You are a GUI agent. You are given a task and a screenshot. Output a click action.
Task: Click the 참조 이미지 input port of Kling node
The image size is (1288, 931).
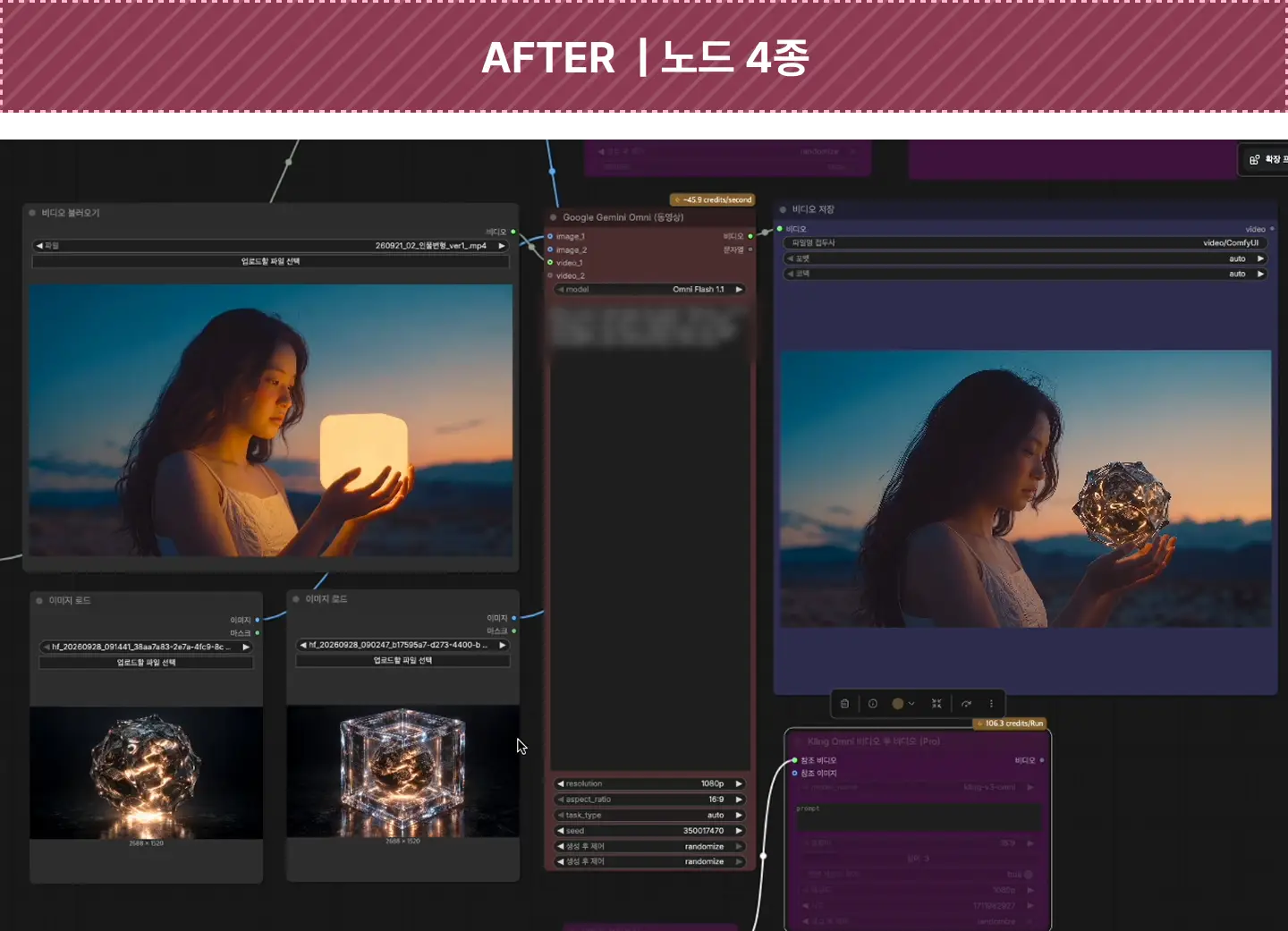(794, 774)
